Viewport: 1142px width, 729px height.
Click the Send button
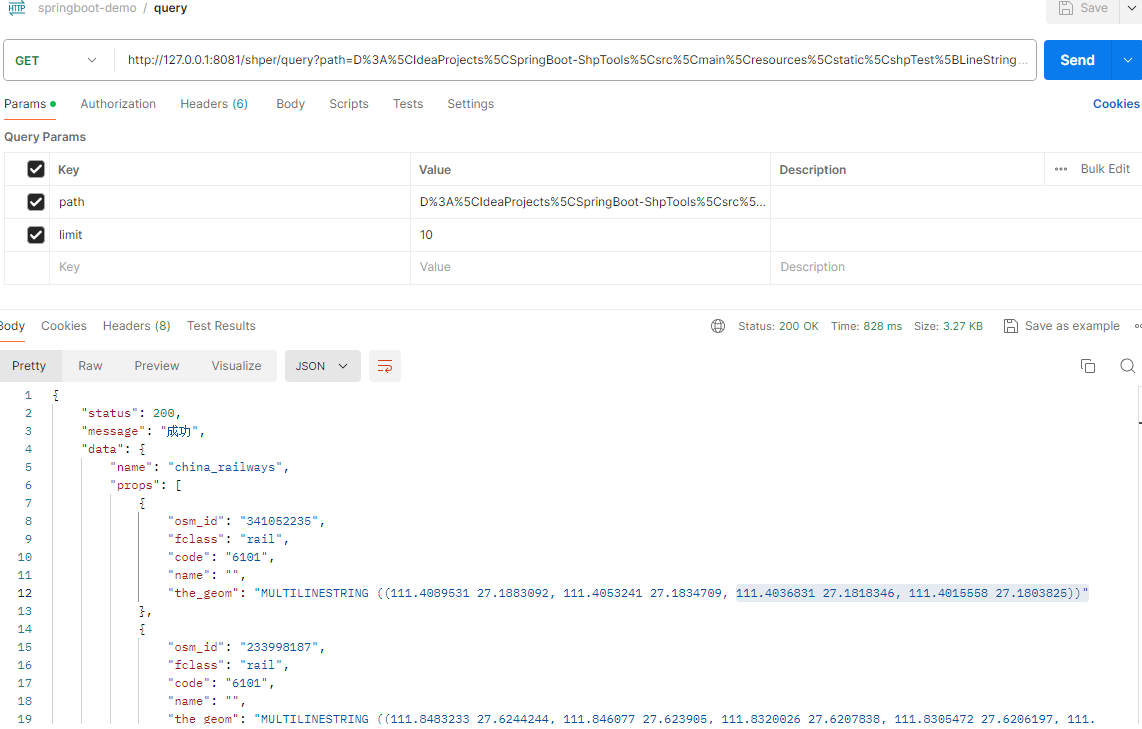1077,60
